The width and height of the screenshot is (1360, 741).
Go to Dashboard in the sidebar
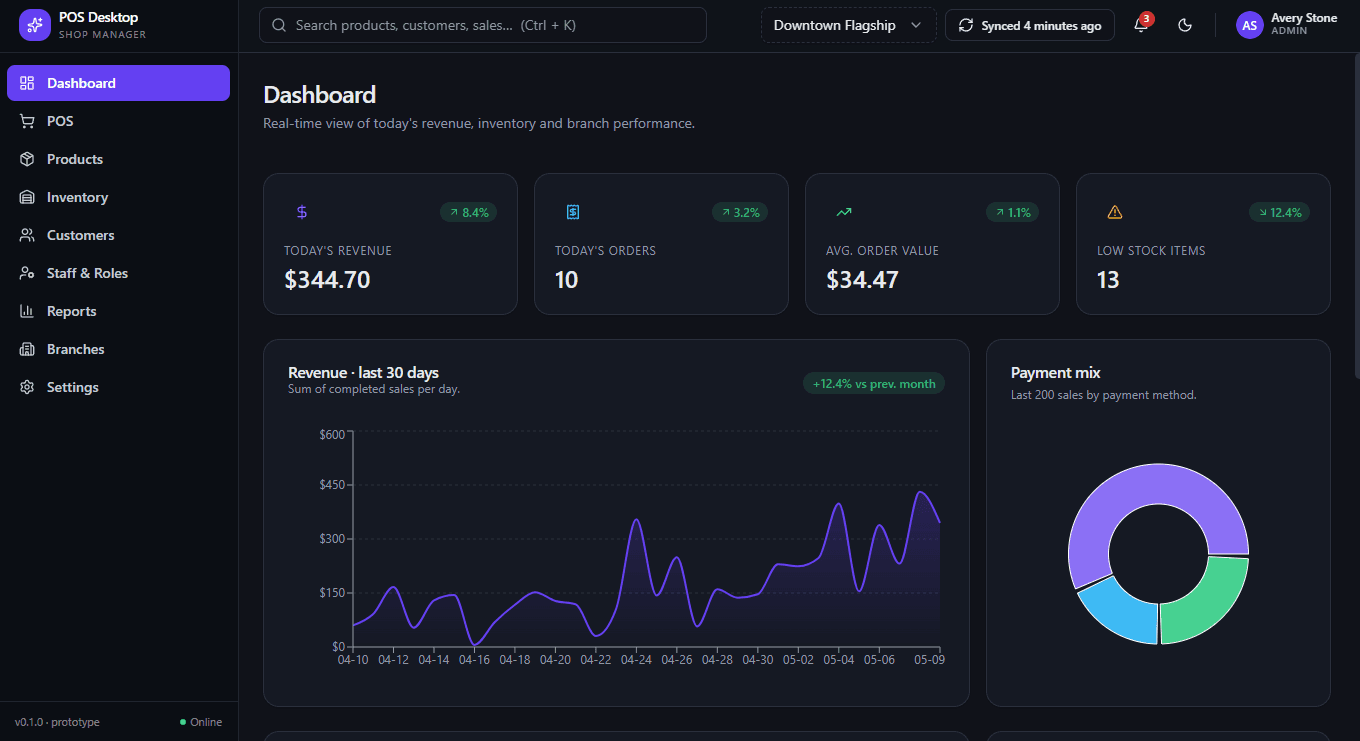coord(118,83)
